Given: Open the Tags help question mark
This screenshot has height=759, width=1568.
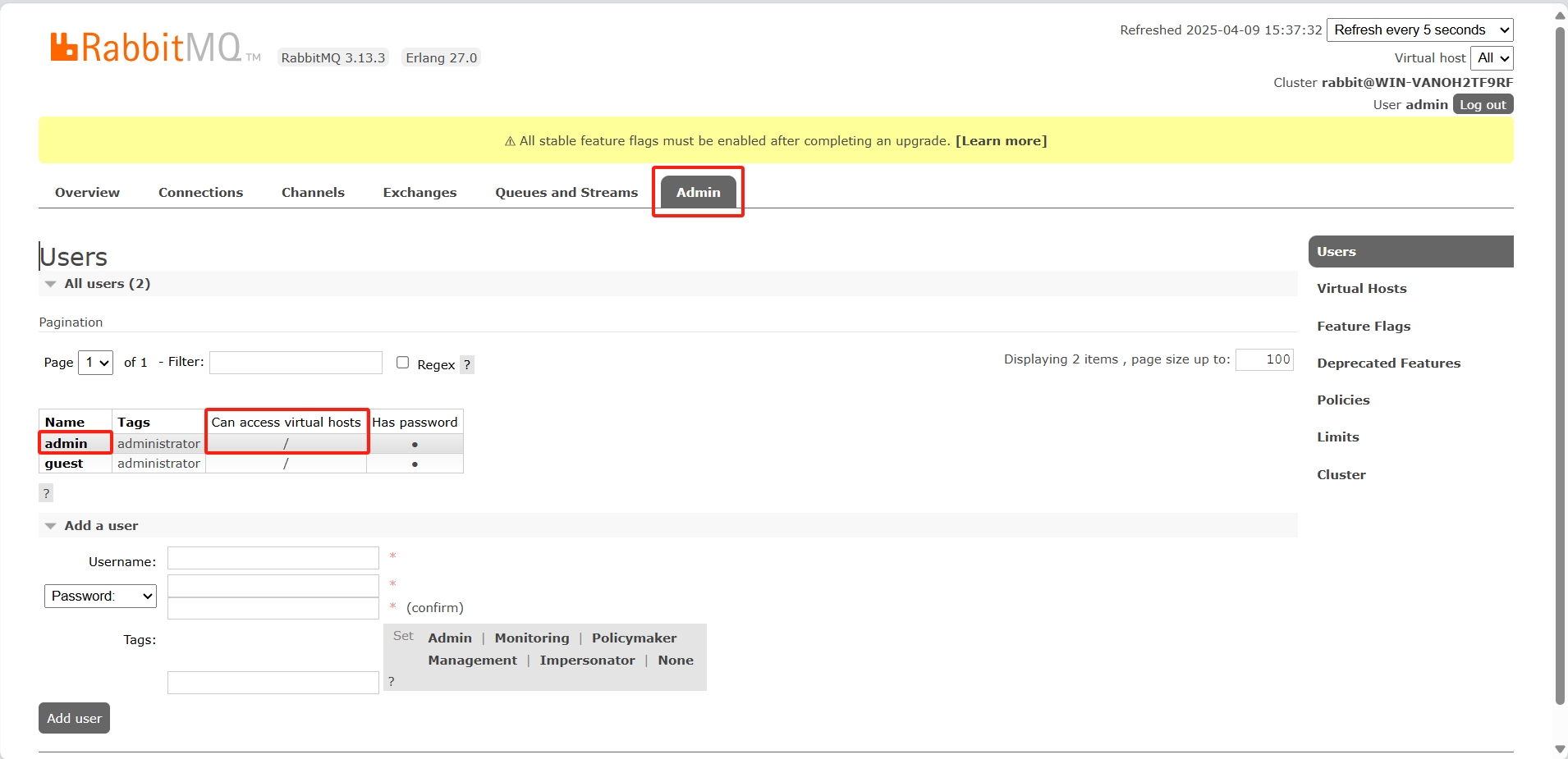Looking at the screenshot, I should 392,681.
